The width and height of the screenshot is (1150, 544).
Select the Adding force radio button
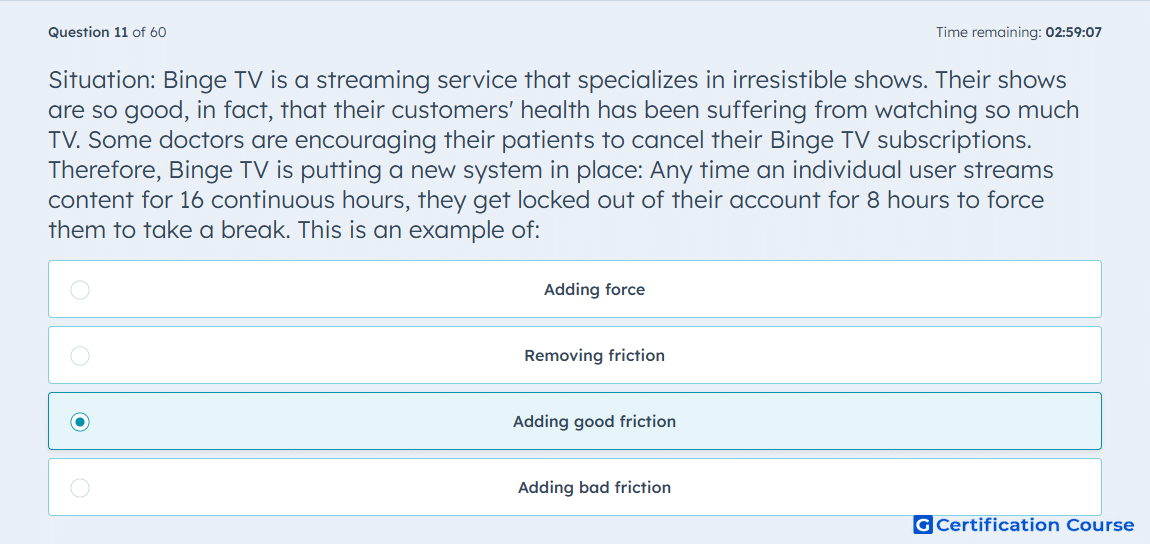pos(80,290)
